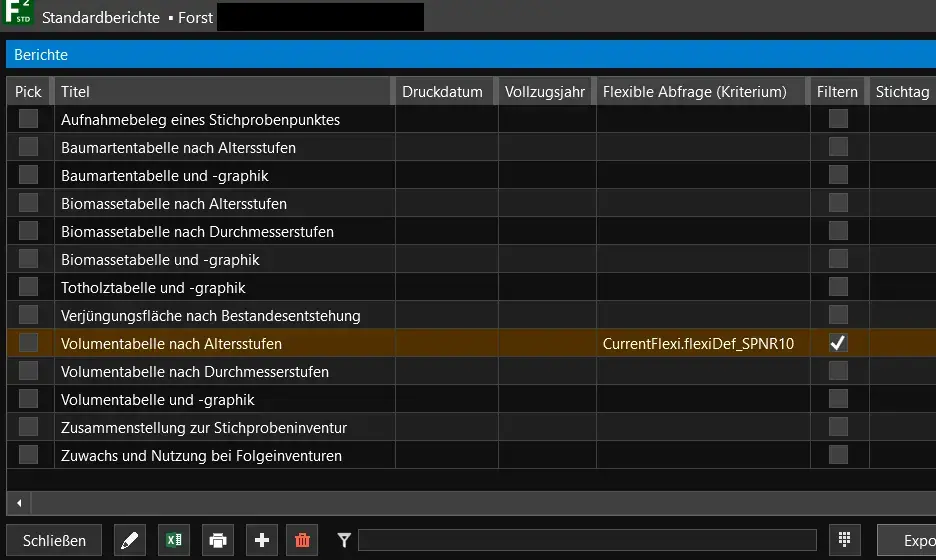Viewport: 936px width, 560px height.
Task: Uncheck Filtern for Volumentabelle nach Altersstufen
Action: [x=838, y=343]
